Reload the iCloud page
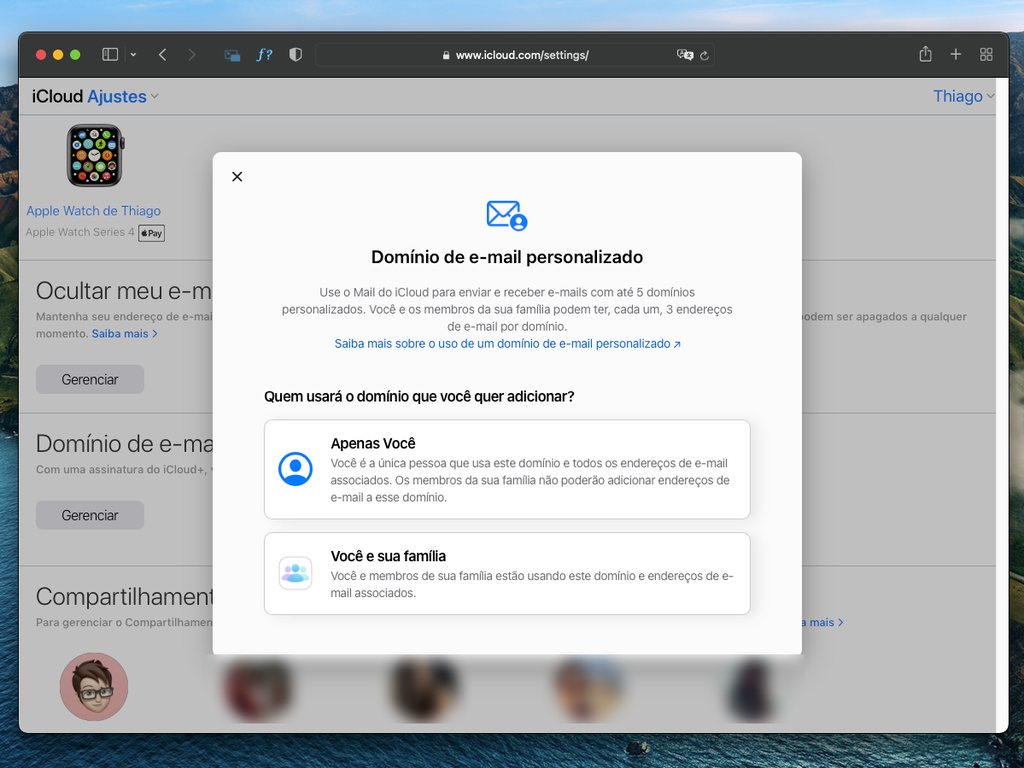Screen dimensions: 1024x768 (x=705, y=56)
